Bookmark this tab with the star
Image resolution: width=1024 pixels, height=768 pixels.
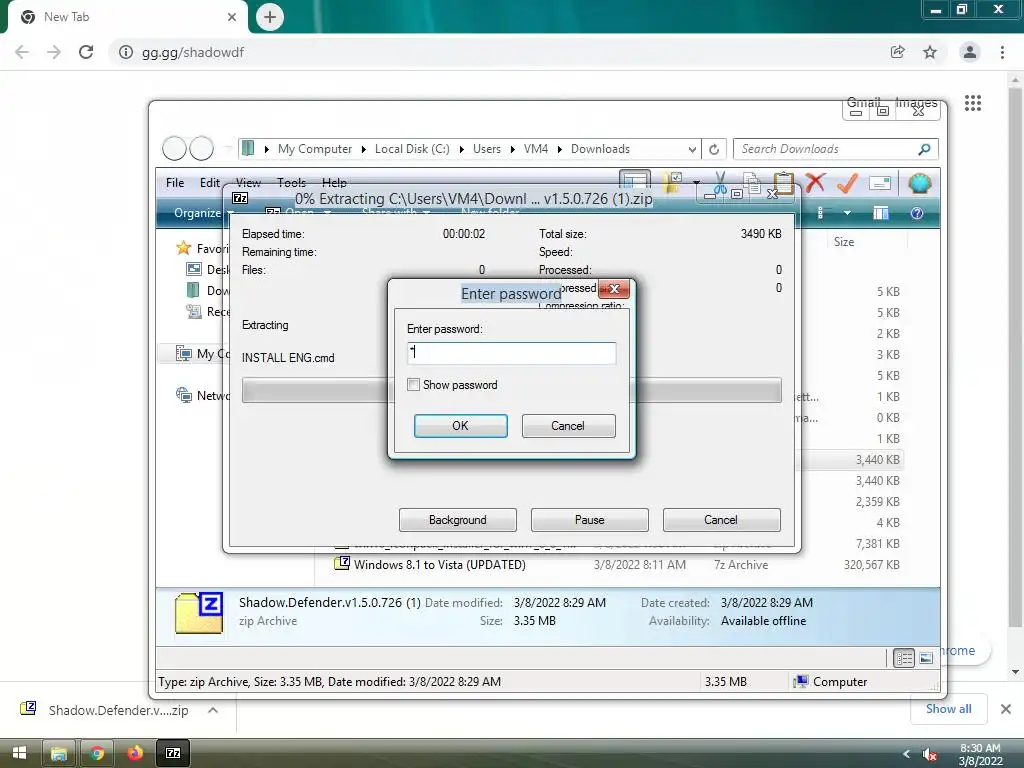coord(930,52)
